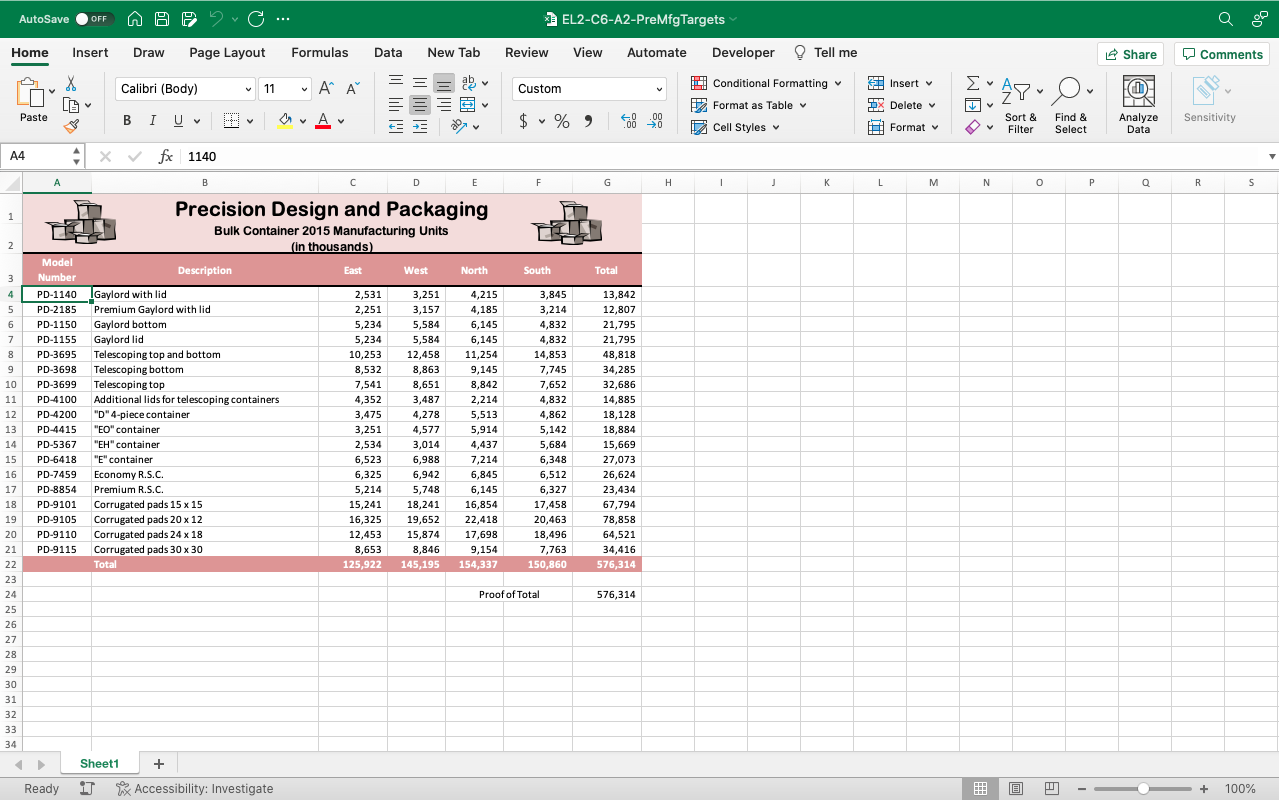The width and height of the screenshot is (1279, 800).
Task: Click the Percent Style icon
Action: pos(562,121)
